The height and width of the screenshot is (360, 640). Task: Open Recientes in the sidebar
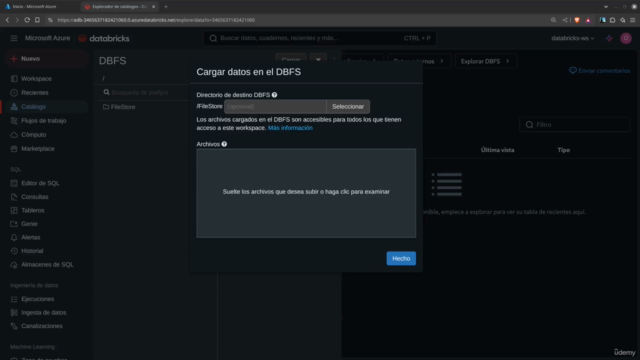coord(35,93)
